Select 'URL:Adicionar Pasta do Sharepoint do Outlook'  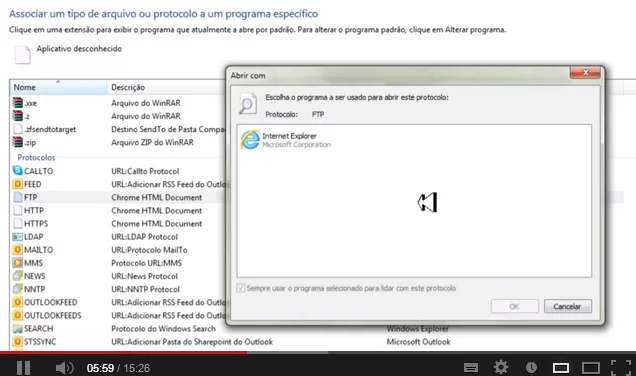(192, 342)
